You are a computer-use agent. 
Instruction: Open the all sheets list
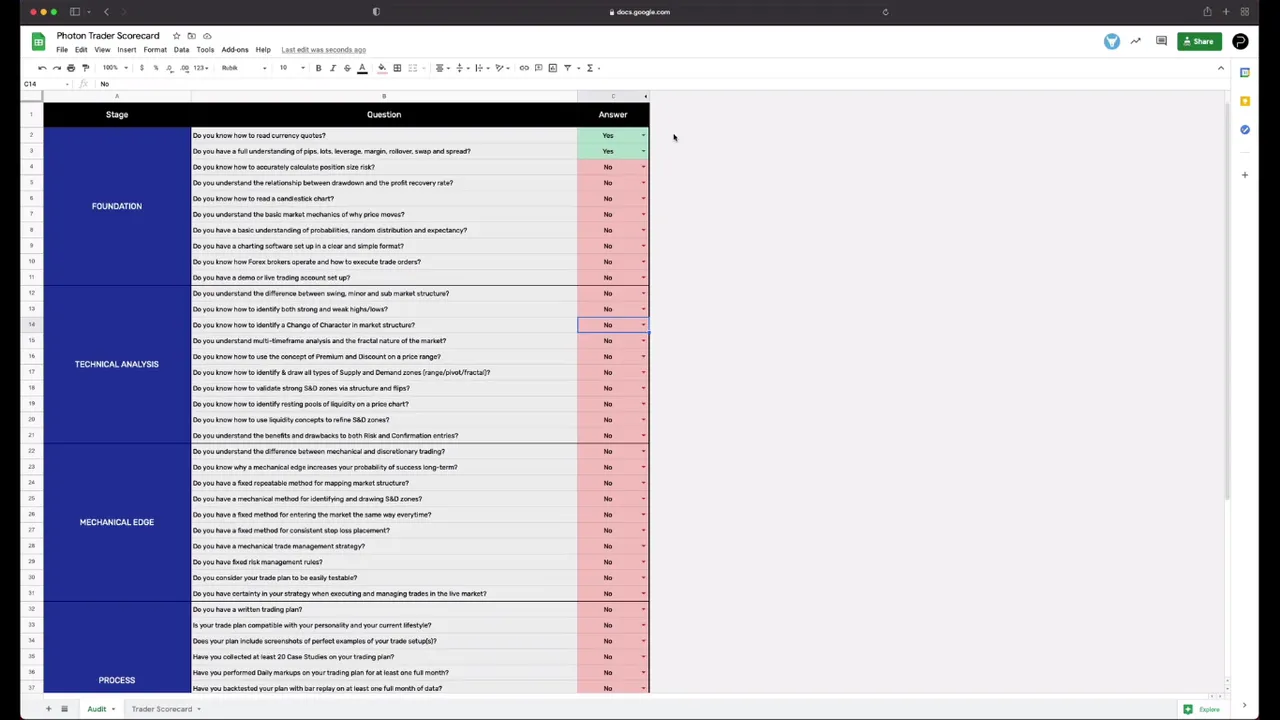pos(64,709)
